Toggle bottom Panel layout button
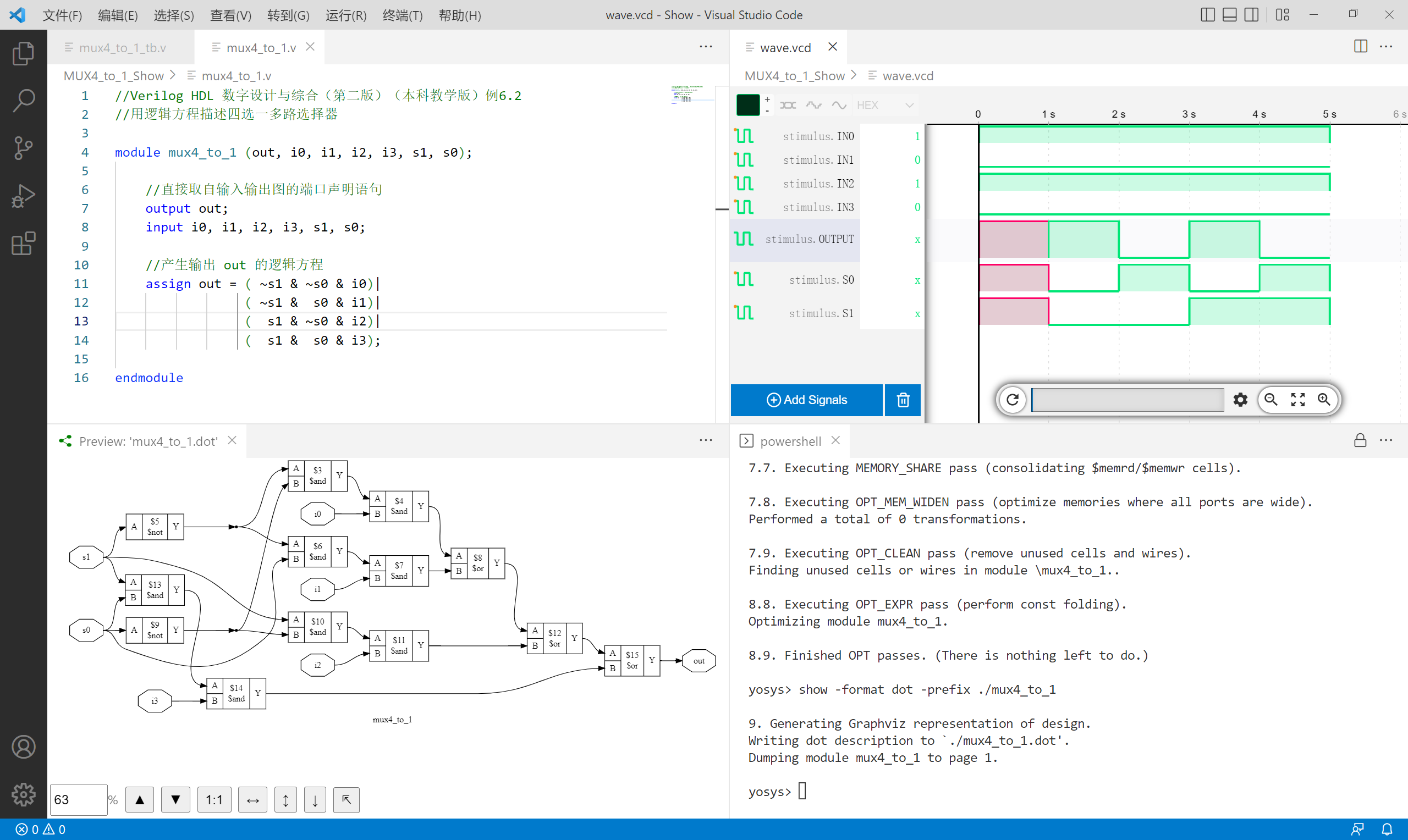The width and height of the screenshot is (1408, 840). (x=1230, y=15)
